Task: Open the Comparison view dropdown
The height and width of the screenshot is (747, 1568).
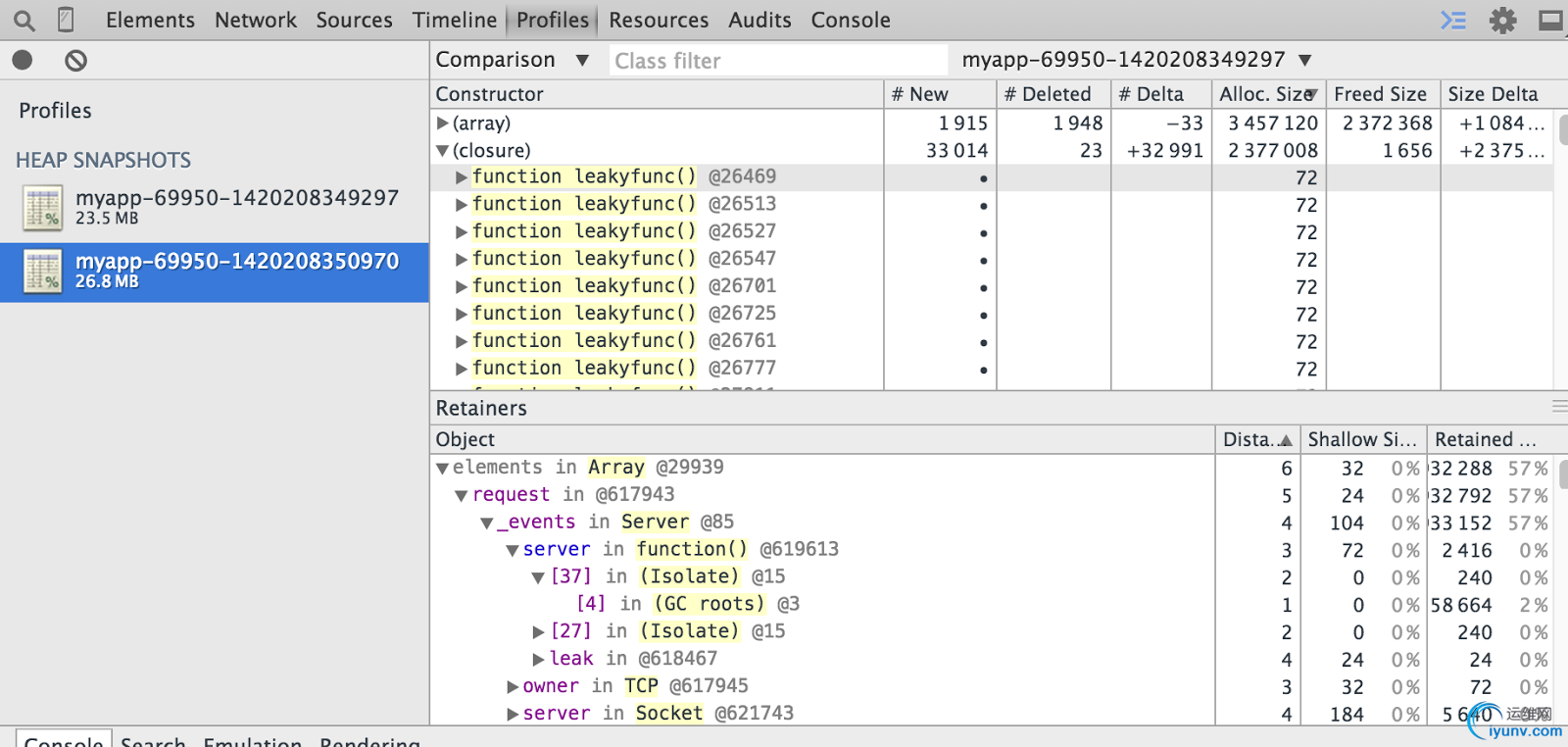Action: click(x=513, y=60)
